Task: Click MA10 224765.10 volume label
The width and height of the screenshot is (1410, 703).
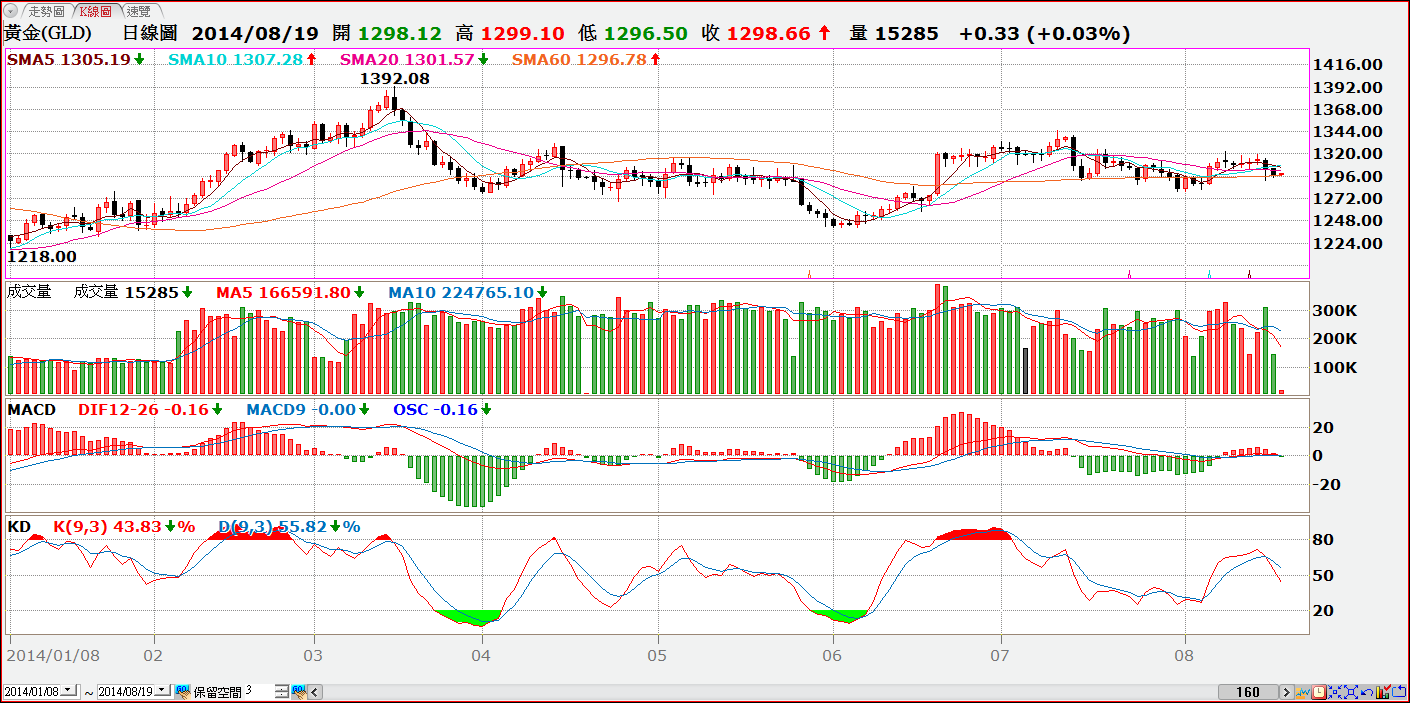Action: point(461,293)
